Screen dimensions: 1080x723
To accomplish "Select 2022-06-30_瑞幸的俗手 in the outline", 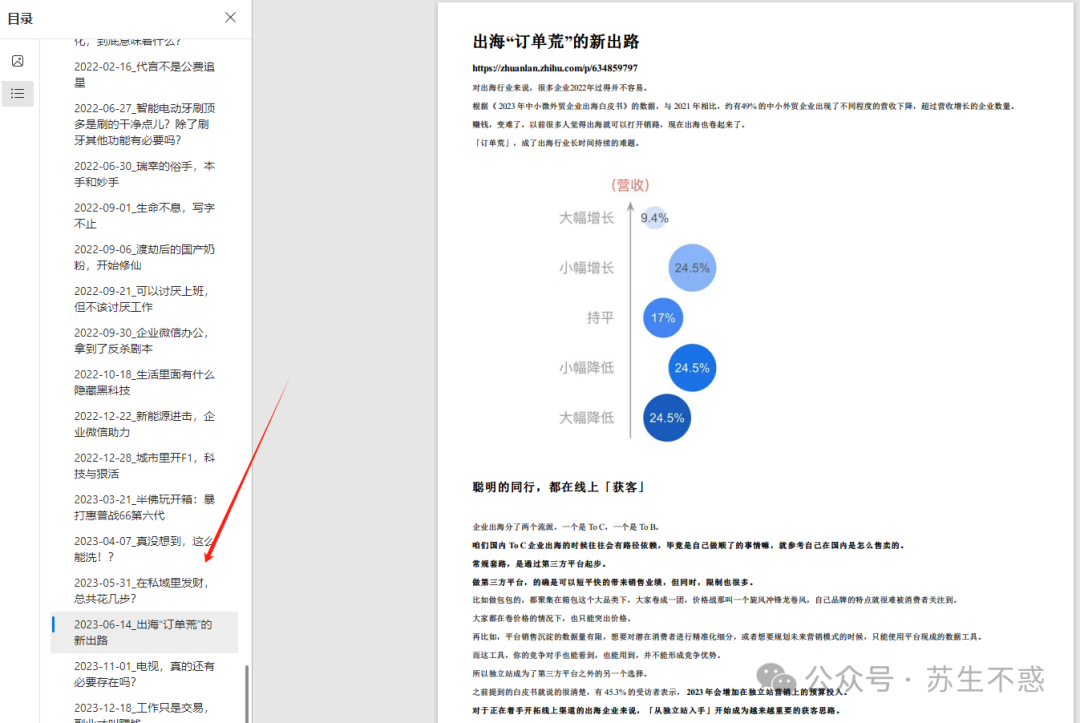I will click(143, 173).
